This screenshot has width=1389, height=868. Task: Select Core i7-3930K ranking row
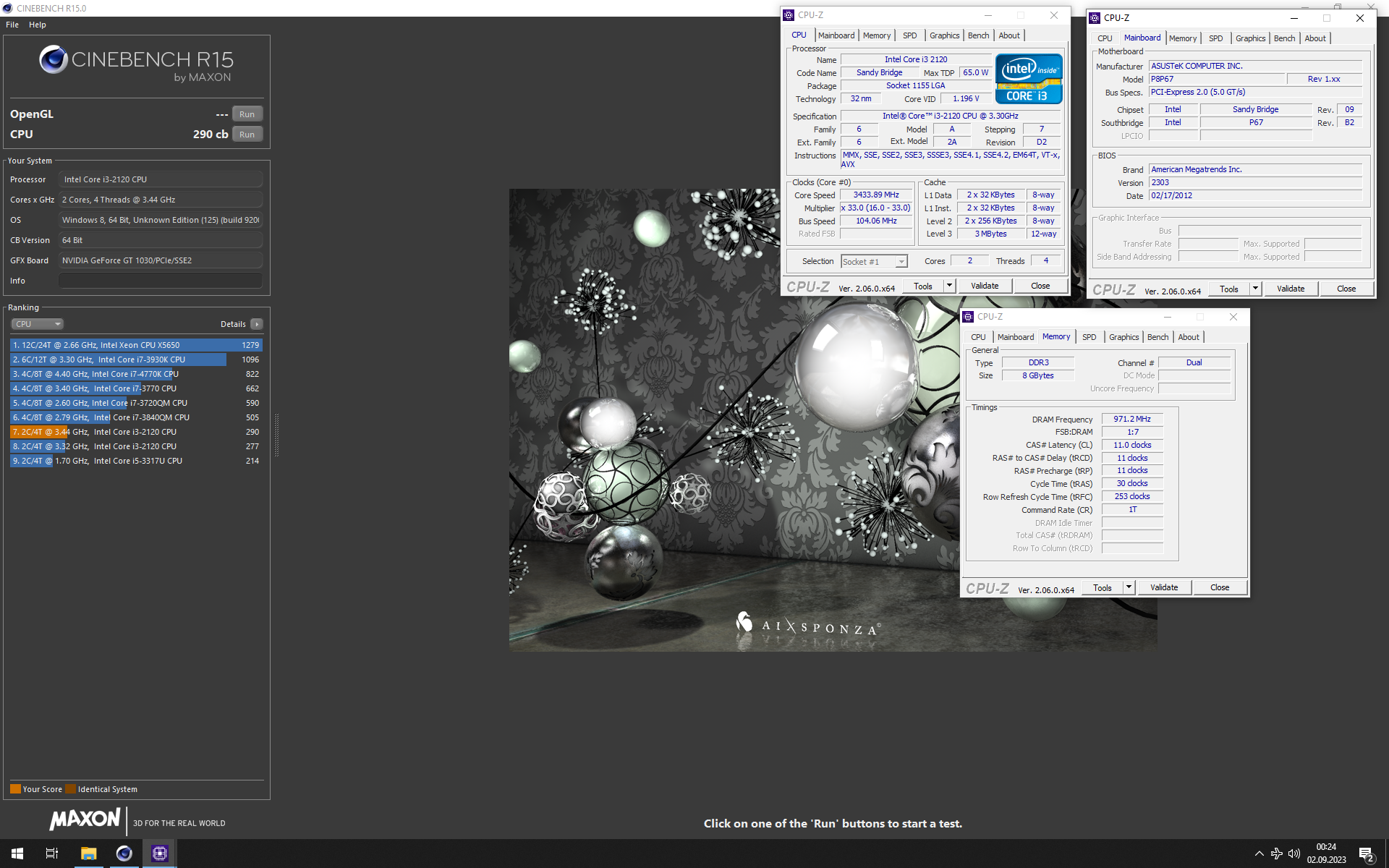136,359
